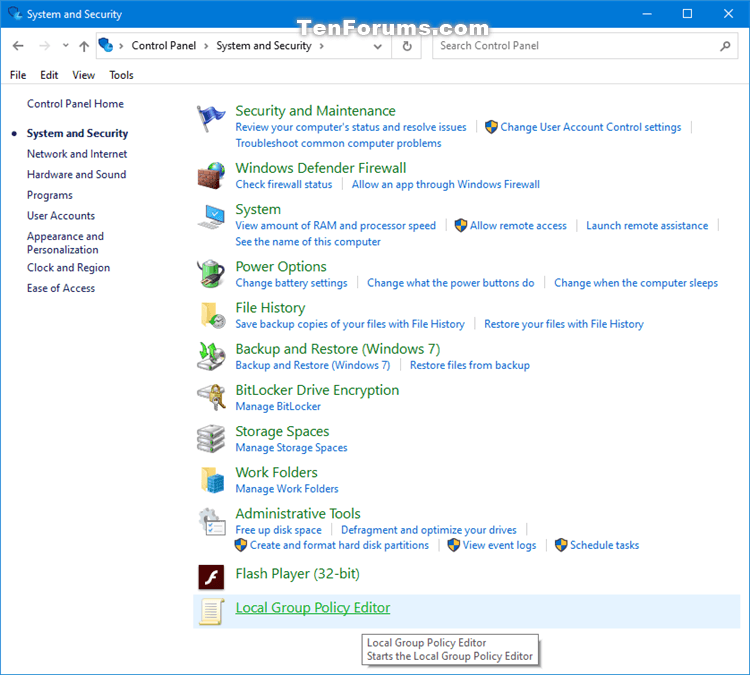The height and width of the screenshot is (675, 750).
Task: Click the Control Panel icon in address bar
Action: pyautogui.click(x=106, y=45)
